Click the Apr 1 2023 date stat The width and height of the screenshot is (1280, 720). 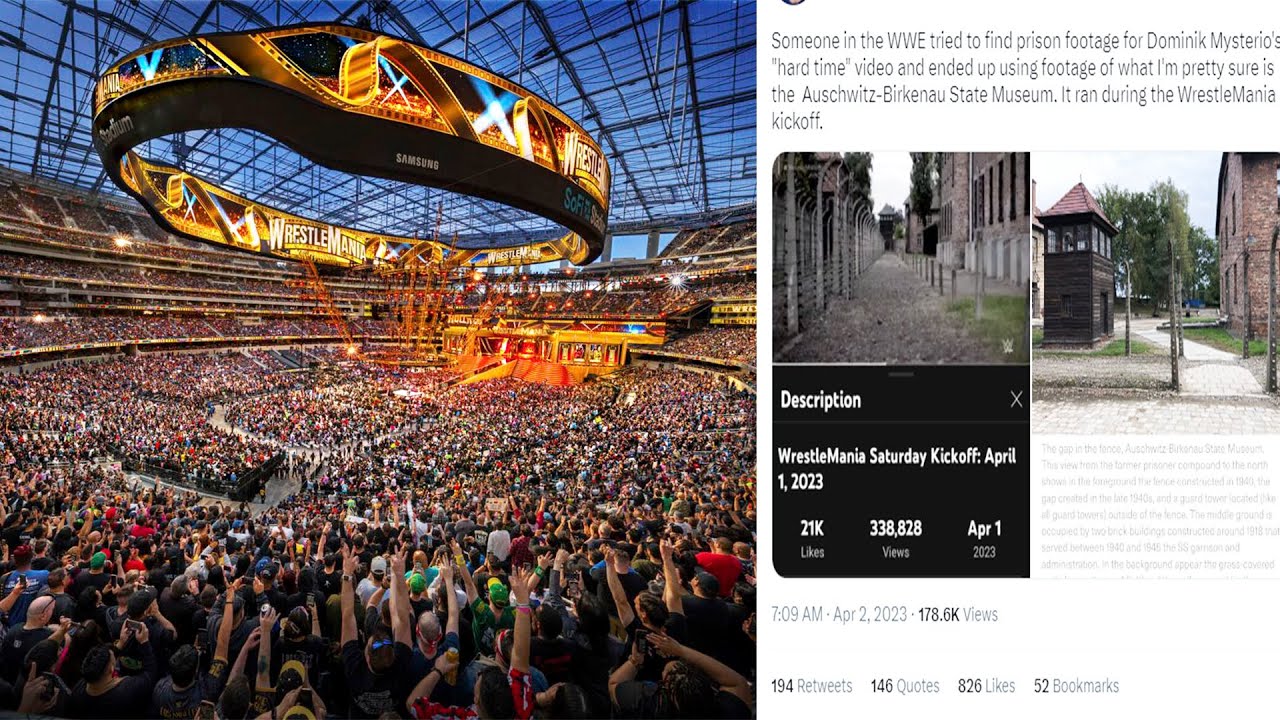pos(984,538)
